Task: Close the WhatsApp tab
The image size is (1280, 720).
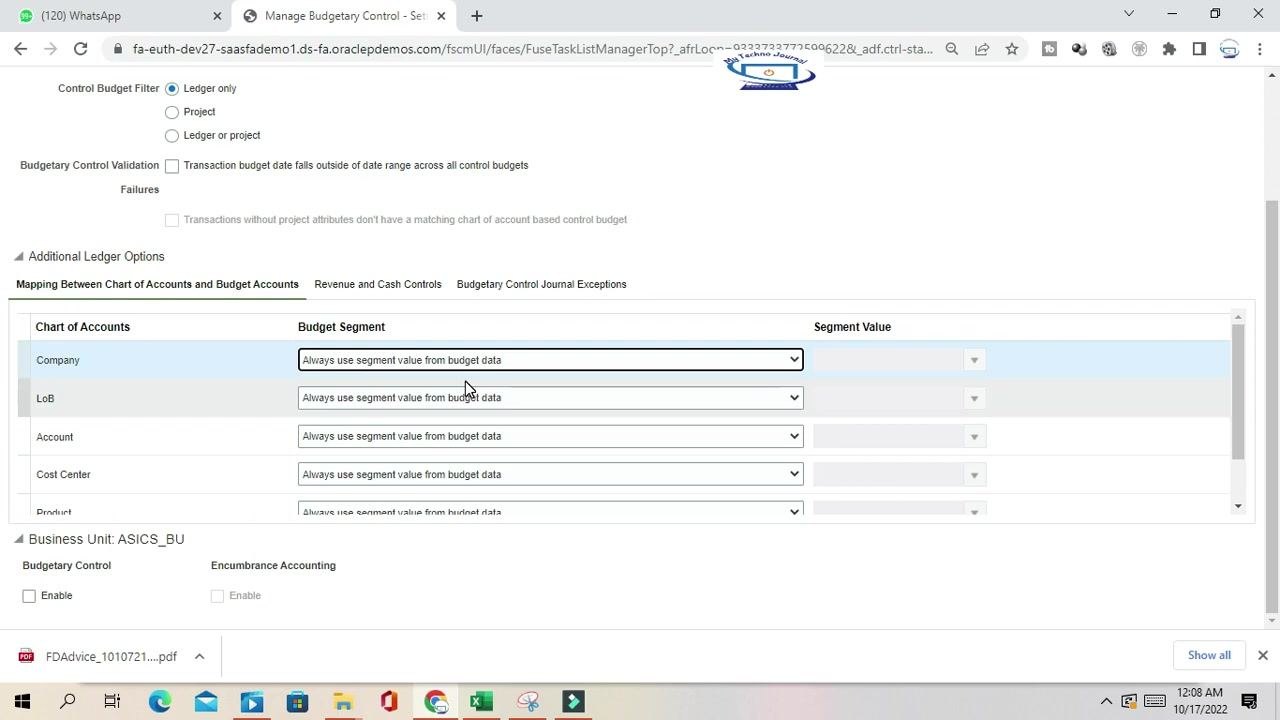Action: coord(217,16)
